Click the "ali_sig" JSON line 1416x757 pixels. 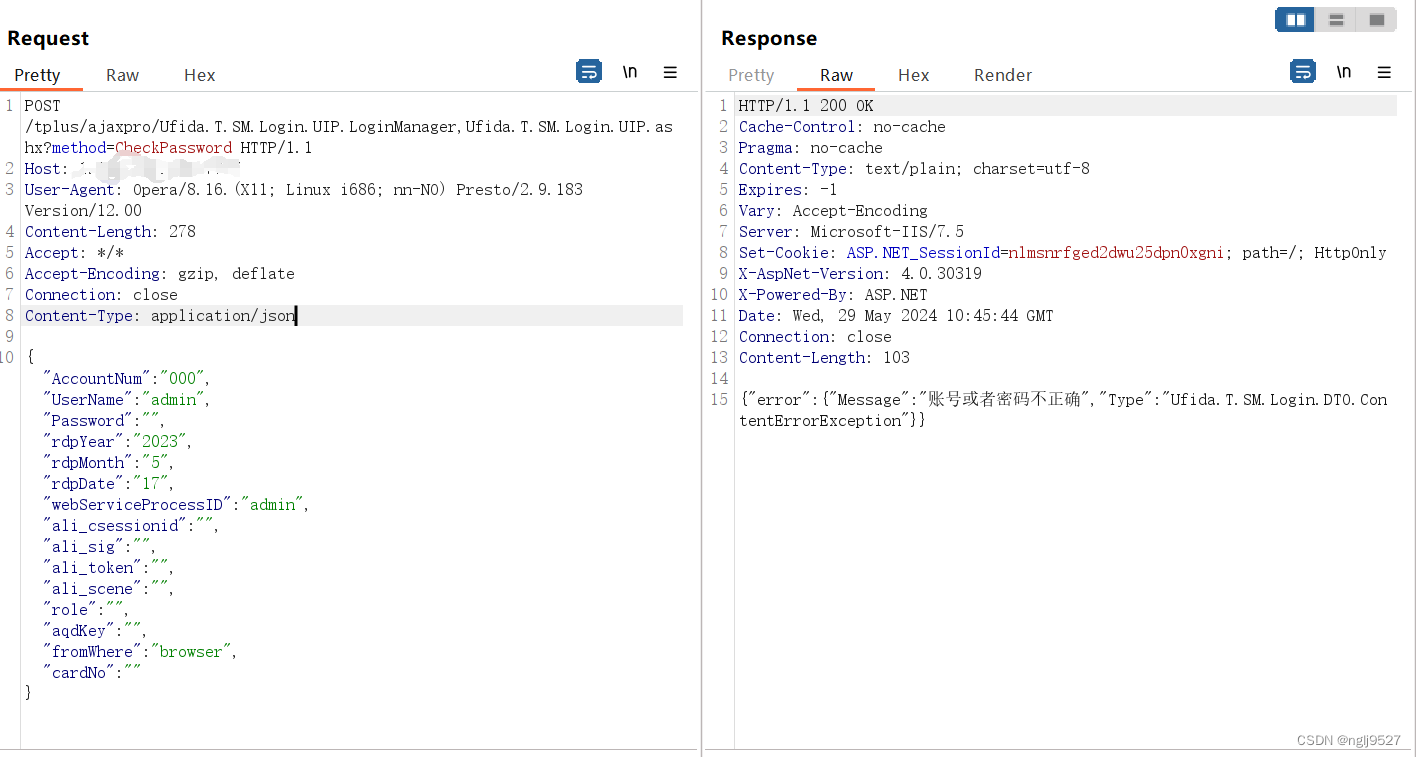99,547
